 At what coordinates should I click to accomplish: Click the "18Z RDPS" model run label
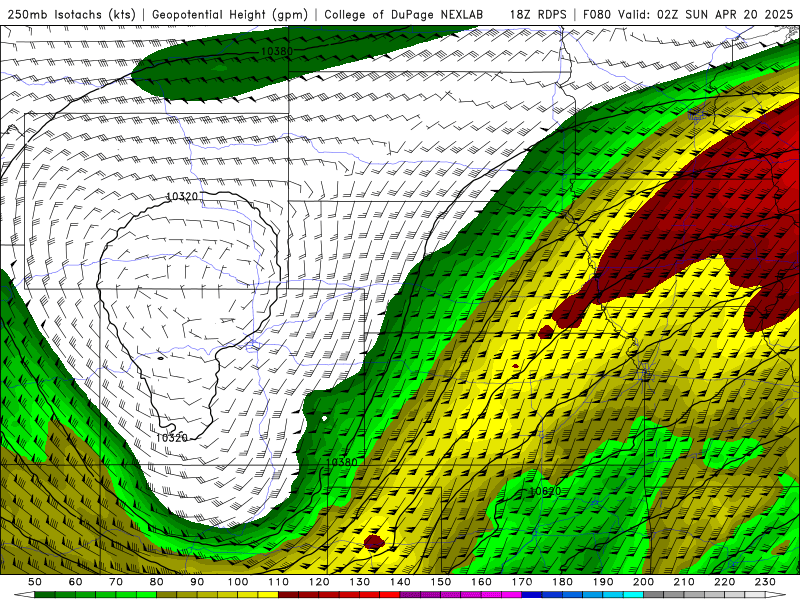tap(538, 14)
